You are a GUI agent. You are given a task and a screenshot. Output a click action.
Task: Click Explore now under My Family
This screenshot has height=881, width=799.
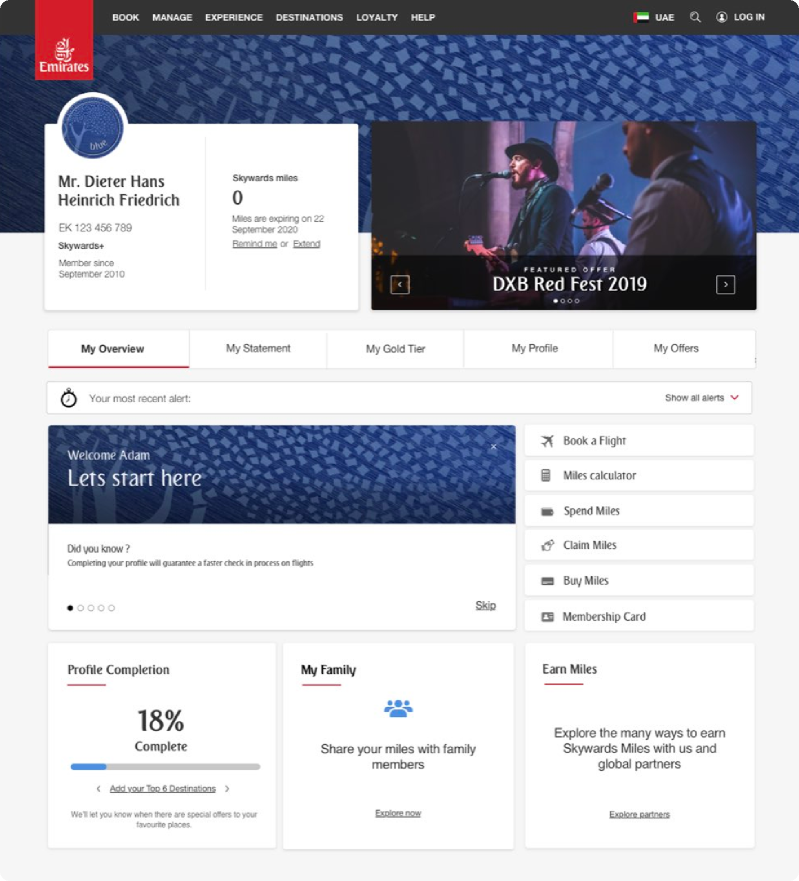tap(398, 813)
